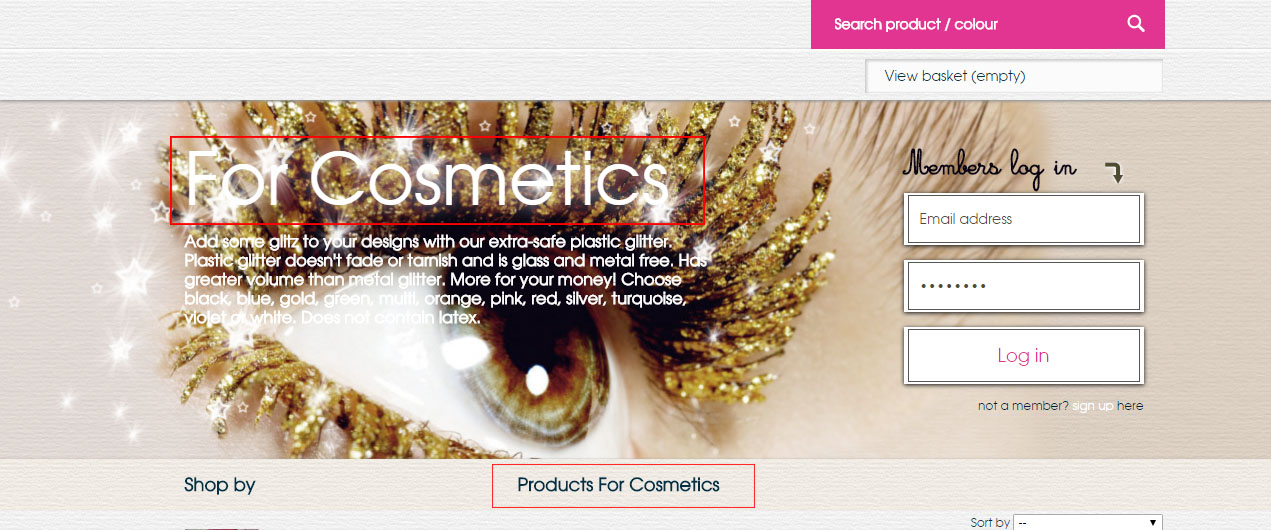The height and width of the screenshot is (530, 1271).
Task: Select the Products For Cosmetics heading
Action: pos(618,485)
